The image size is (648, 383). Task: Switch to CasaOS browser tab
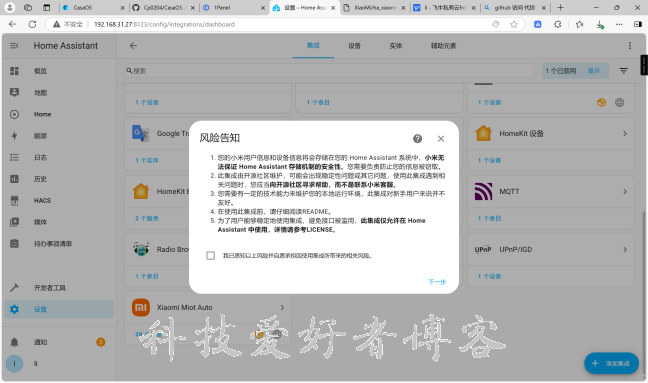93,7
